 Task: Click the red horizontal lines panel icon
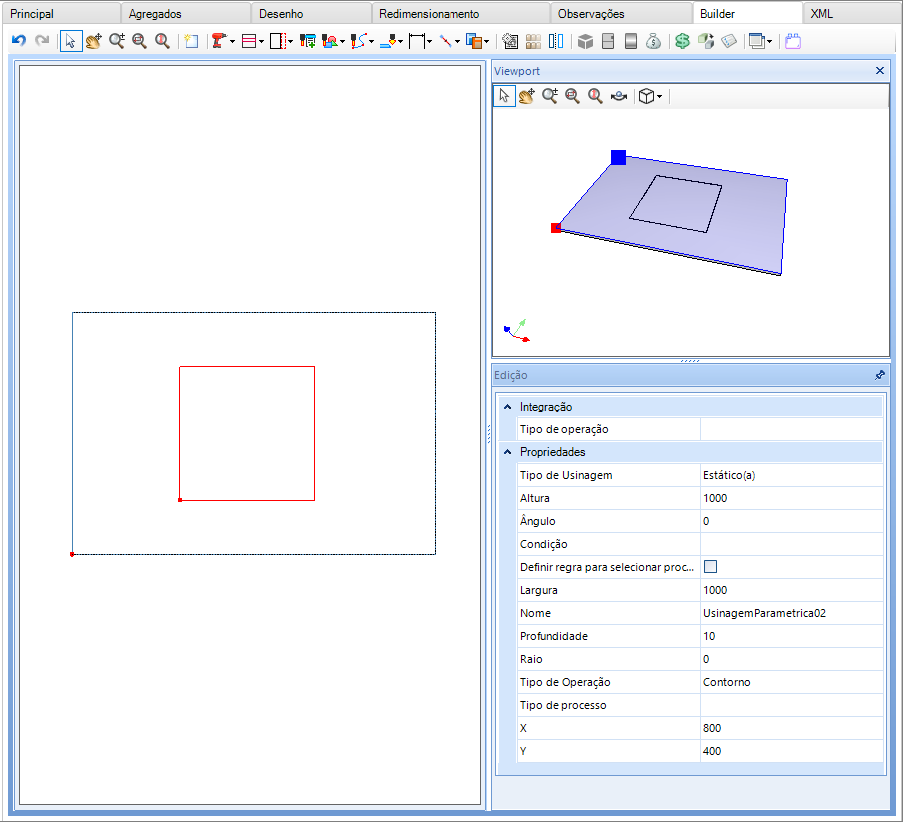point(249,41)
